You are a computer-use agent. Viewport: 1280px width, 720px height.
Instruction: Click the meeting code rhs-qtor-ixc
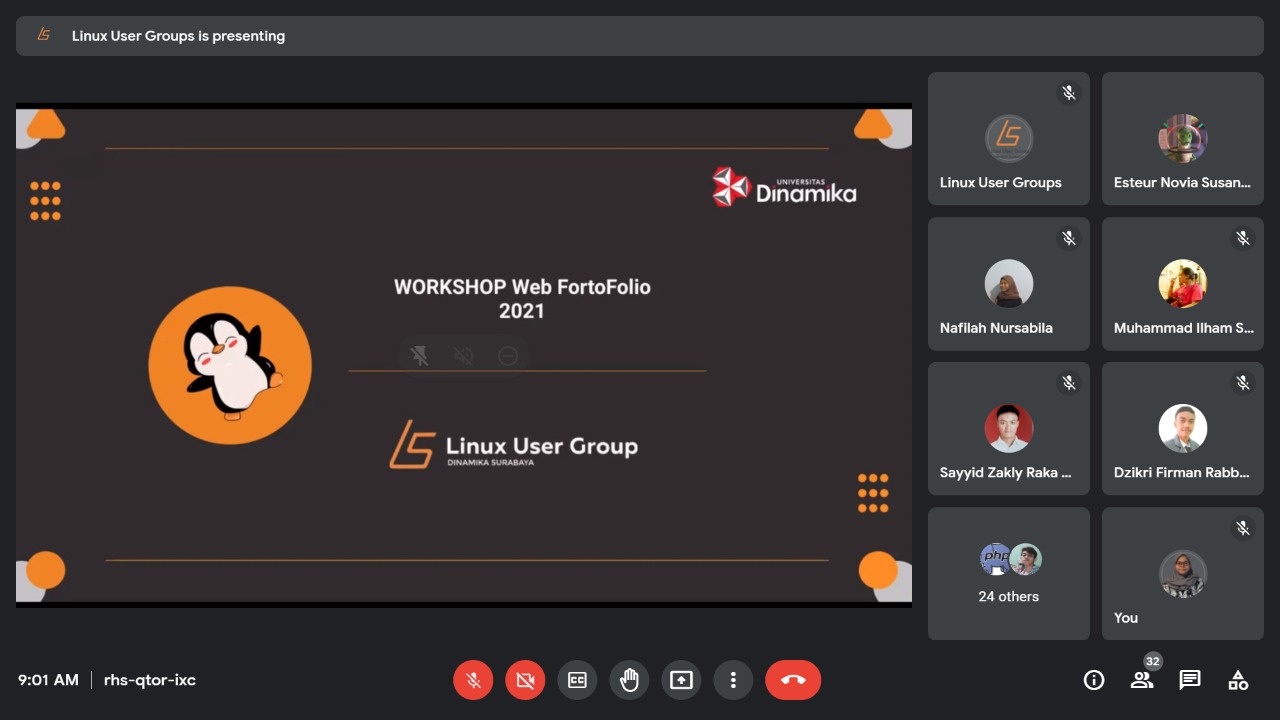(x=150, y=680)
